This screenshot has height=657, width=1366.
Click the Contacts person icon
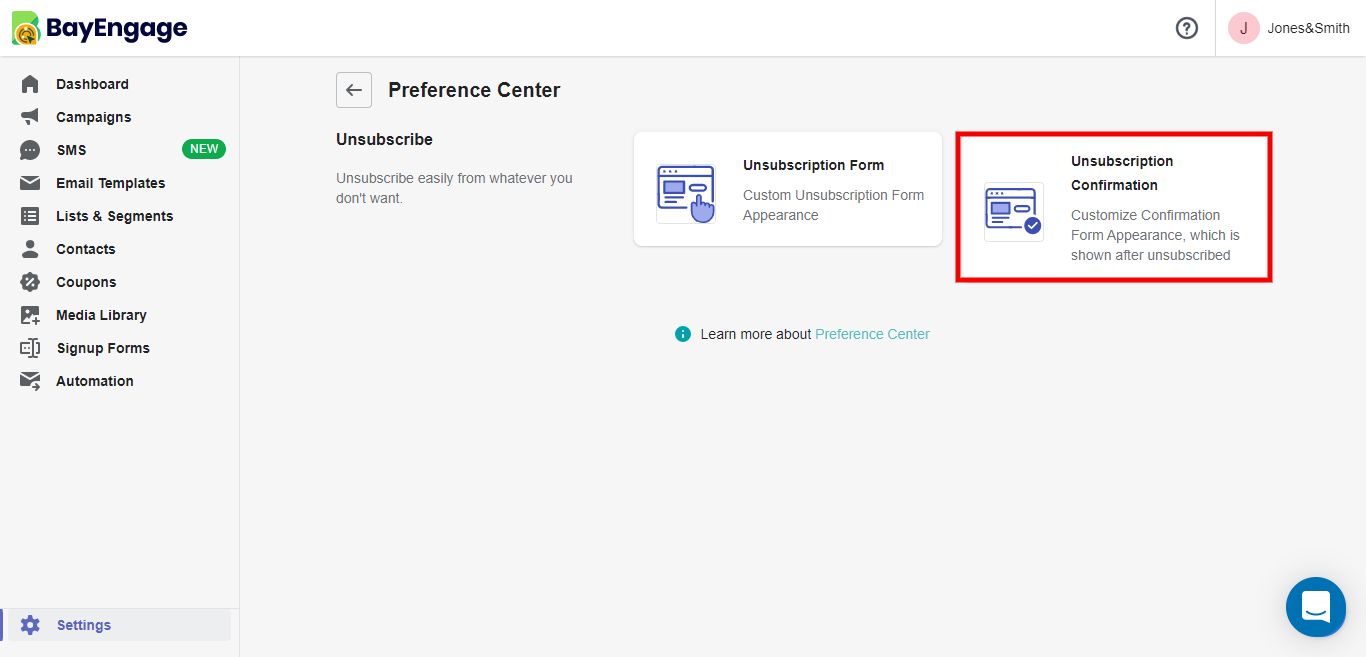30,249
